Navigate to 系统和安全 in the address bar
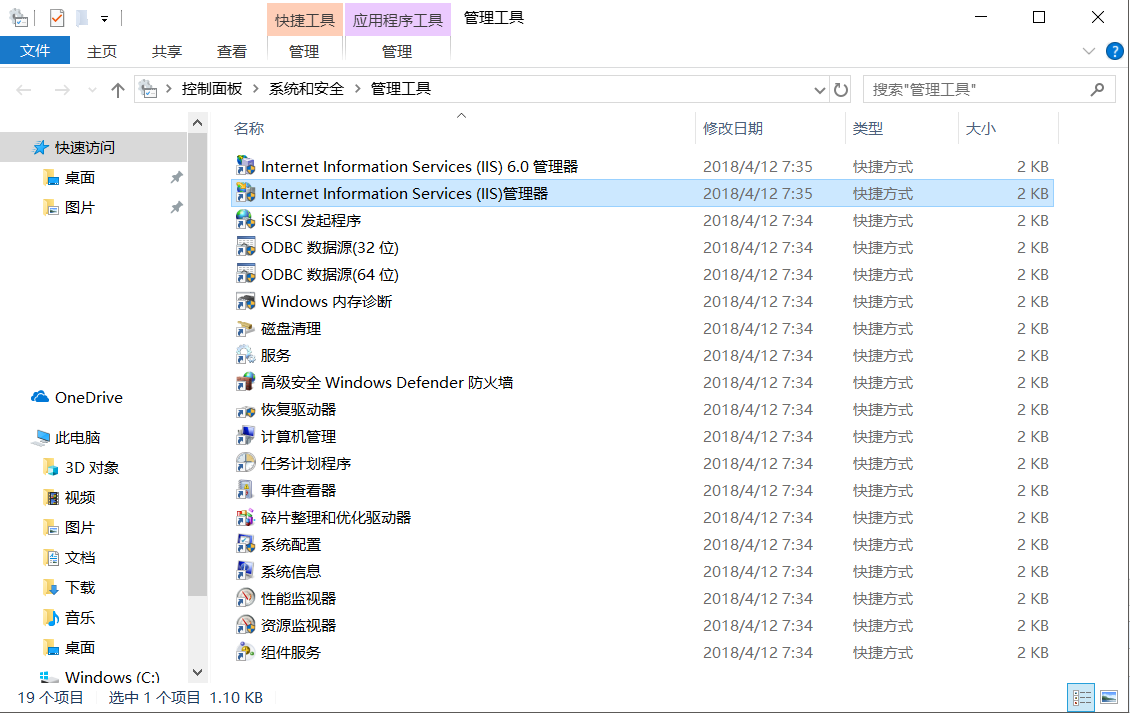Image resolution: width=1130 pixels, height=713 pixels. click(x=306, y=89)
